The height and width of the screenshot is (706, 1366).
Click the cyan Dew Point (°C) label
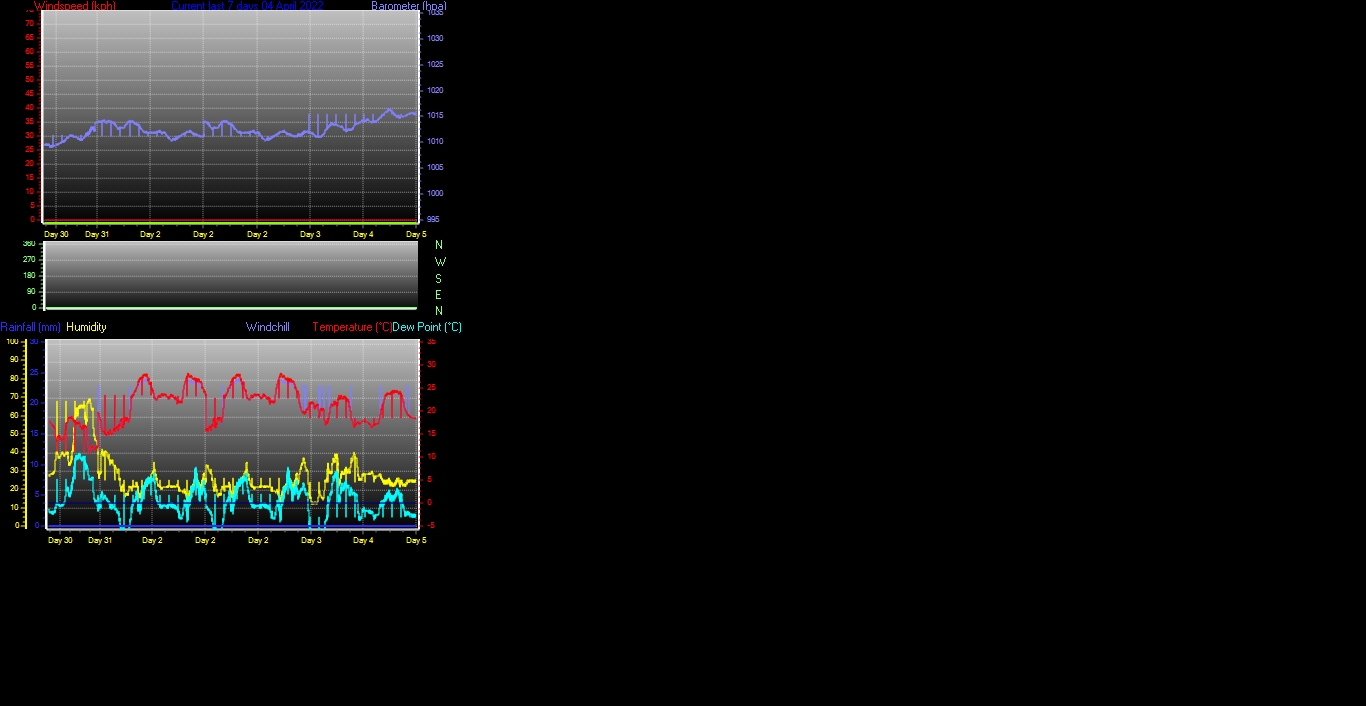tap(427, 327)
